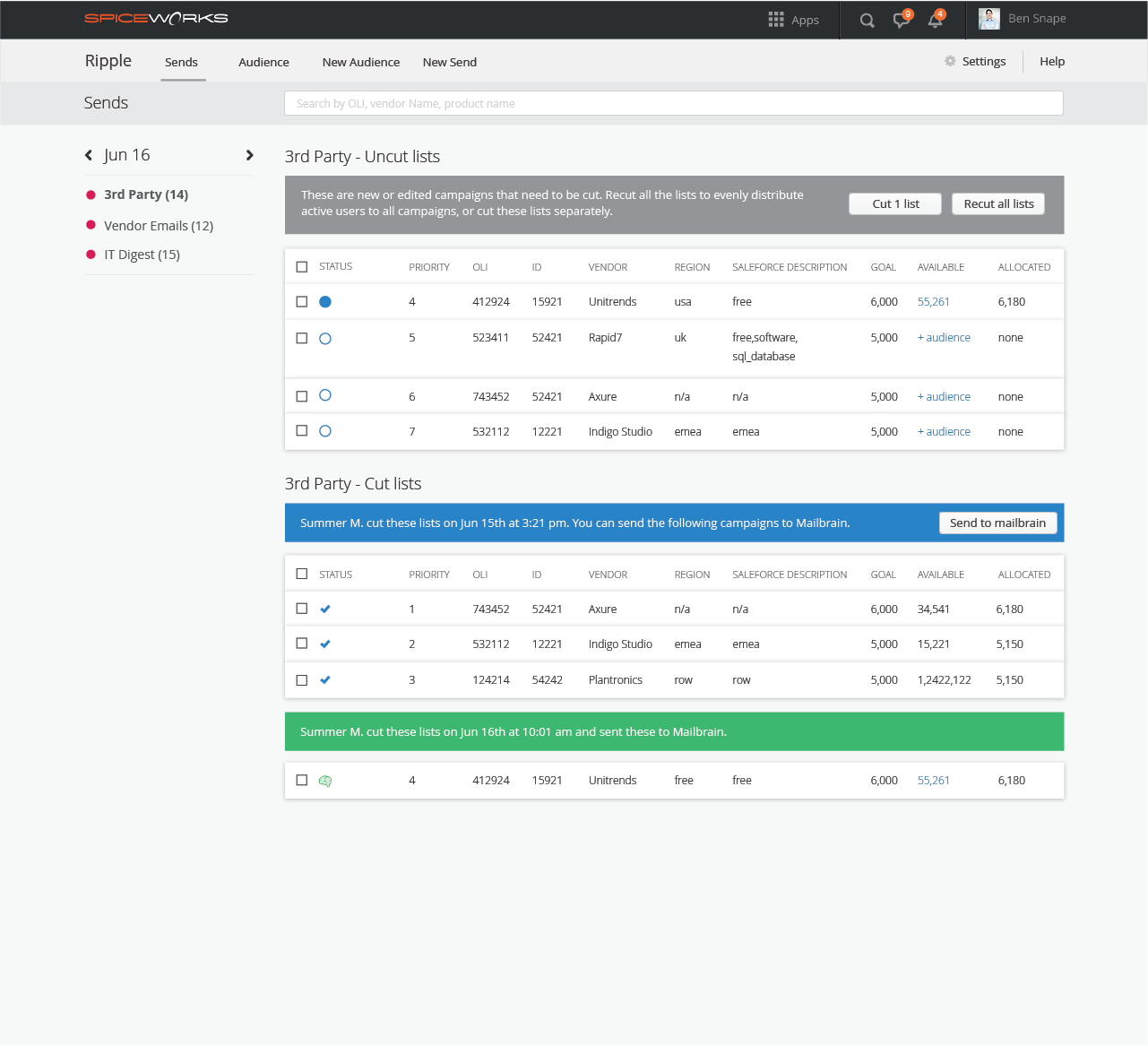This screenshot has width=1148, height=1046.
Task: Open the Apps grid icon
Action: pyautogui.click(x=776, y=20)
